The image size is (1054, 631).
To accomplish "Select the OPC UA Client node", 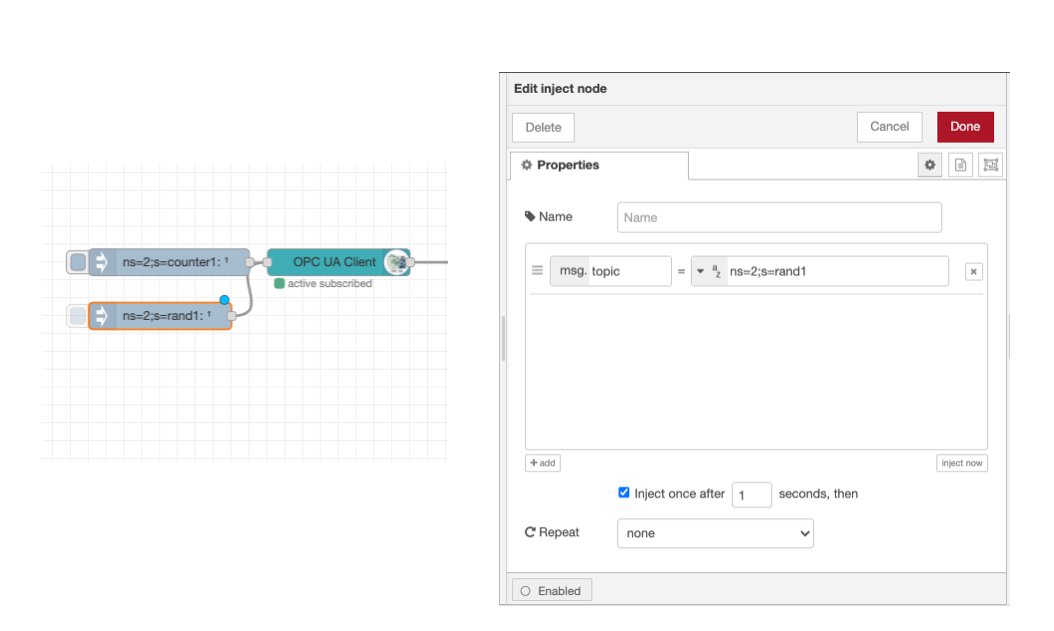I will (334, 262).
